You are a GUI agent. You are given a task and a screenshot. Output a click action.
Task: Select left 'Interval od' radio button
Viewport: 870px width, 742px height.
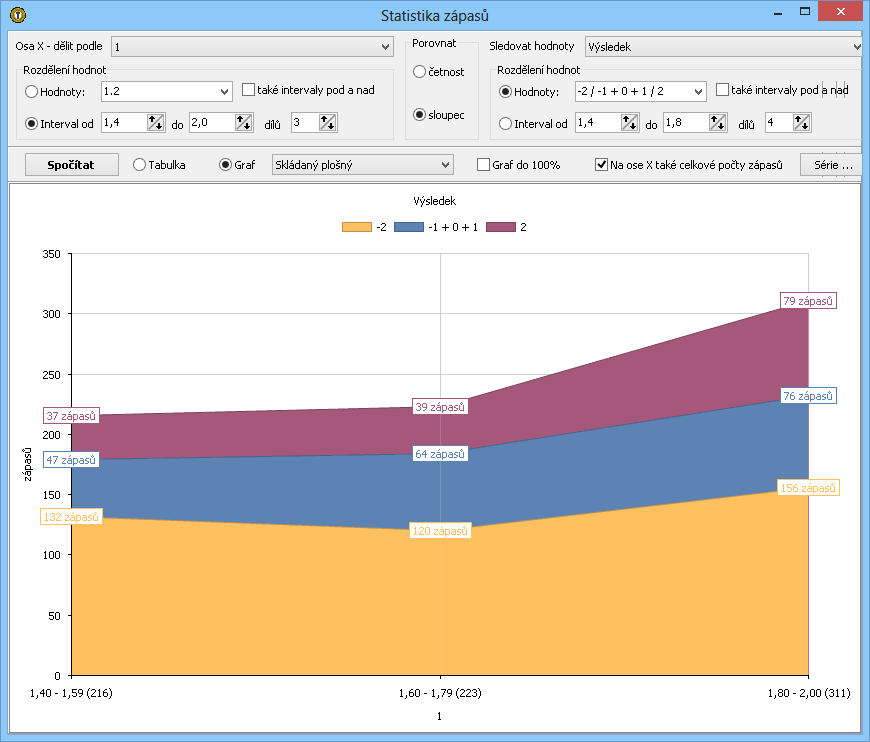[x=32, y=123]
